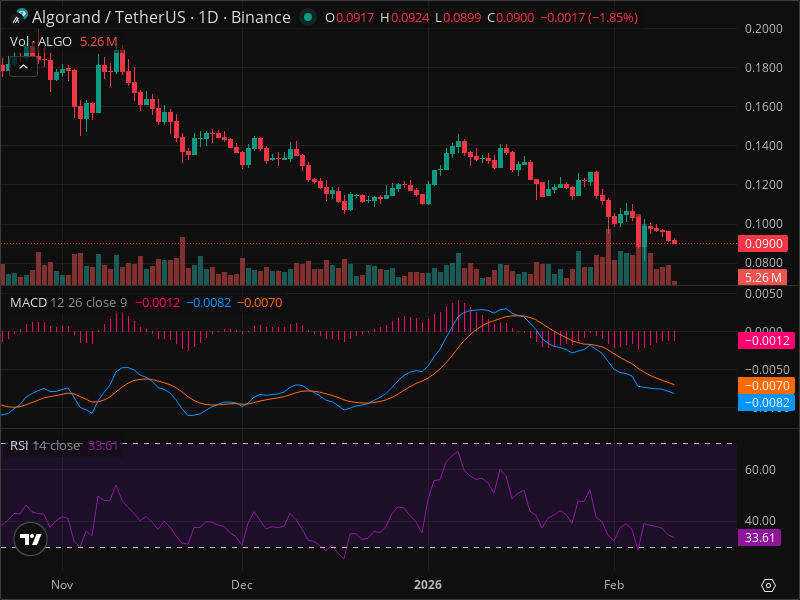Click the 2026 label on time axis
The width and height of the screenshot is (800, 600).
tap(428, 585)
